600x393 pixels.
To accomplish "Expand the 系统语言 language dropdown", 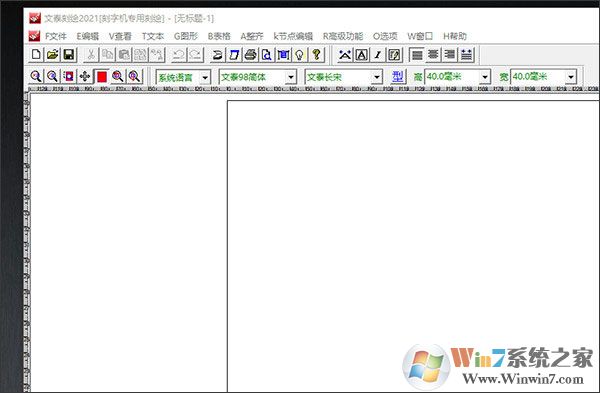I will pyautogui.click(x=205, y=77).
